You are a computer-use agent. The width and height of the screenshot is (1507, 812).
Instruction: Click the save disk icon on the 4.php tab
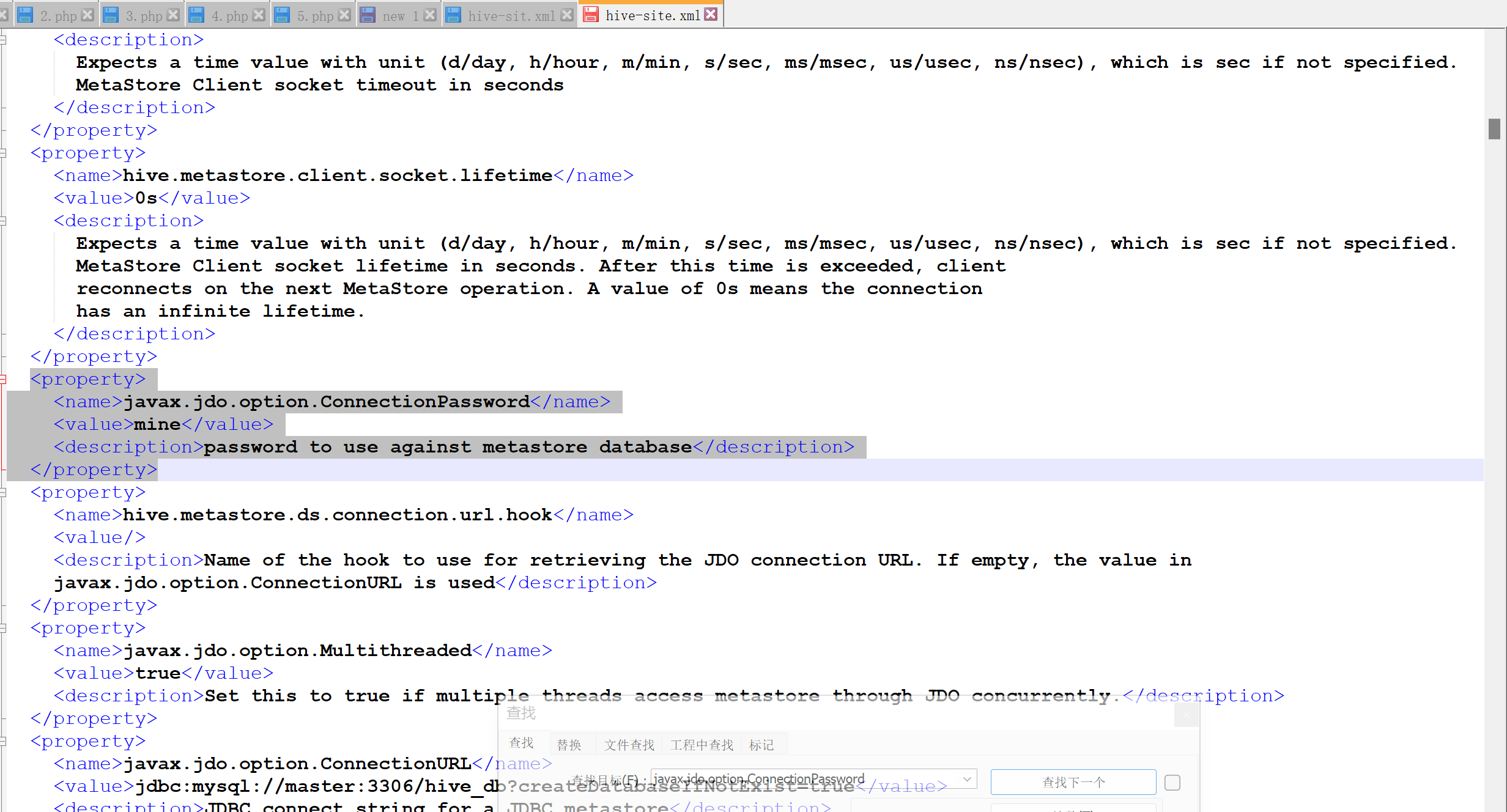point(196,14)
